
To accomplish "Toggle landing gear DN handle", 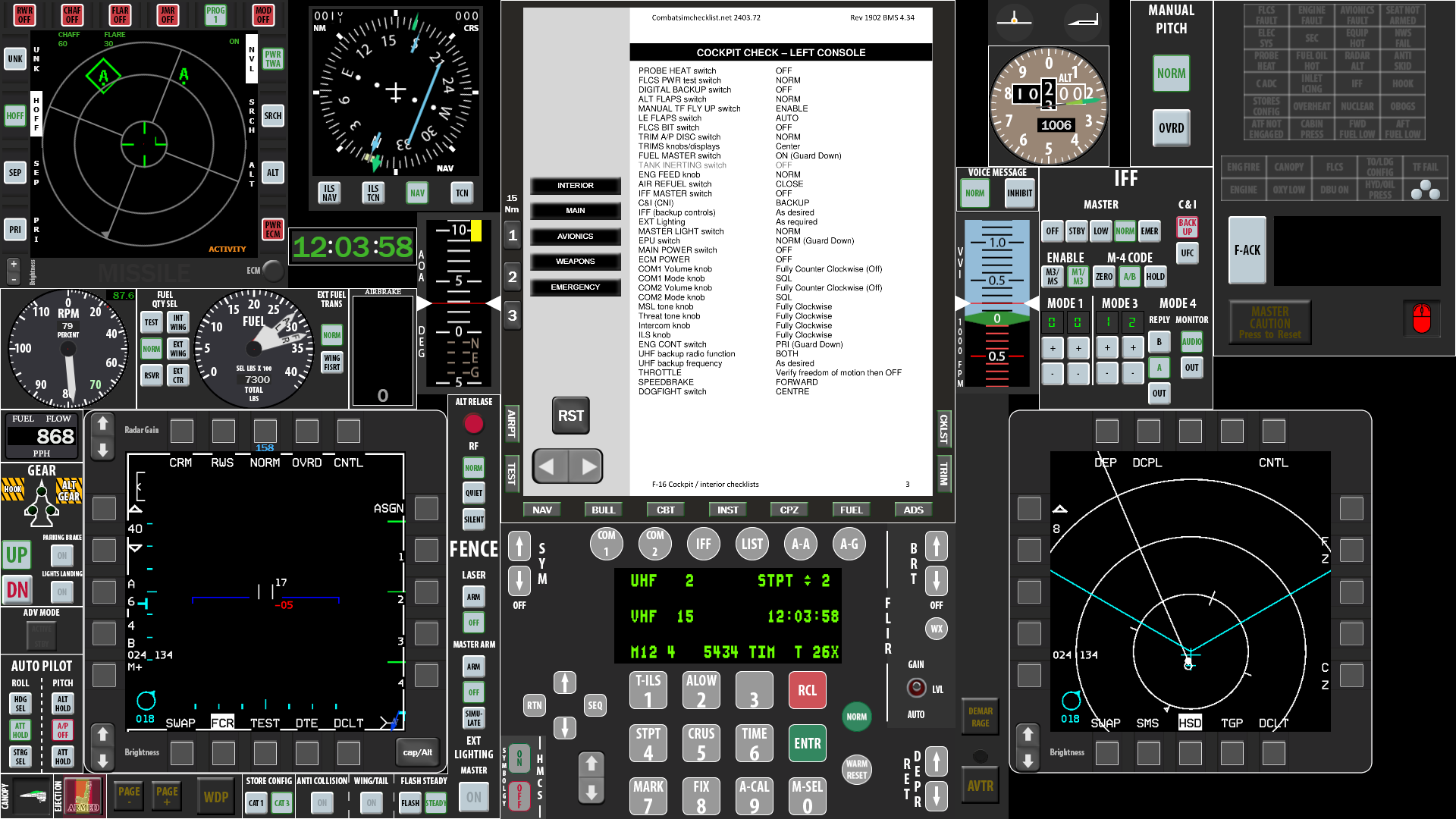I will point(17,589).
